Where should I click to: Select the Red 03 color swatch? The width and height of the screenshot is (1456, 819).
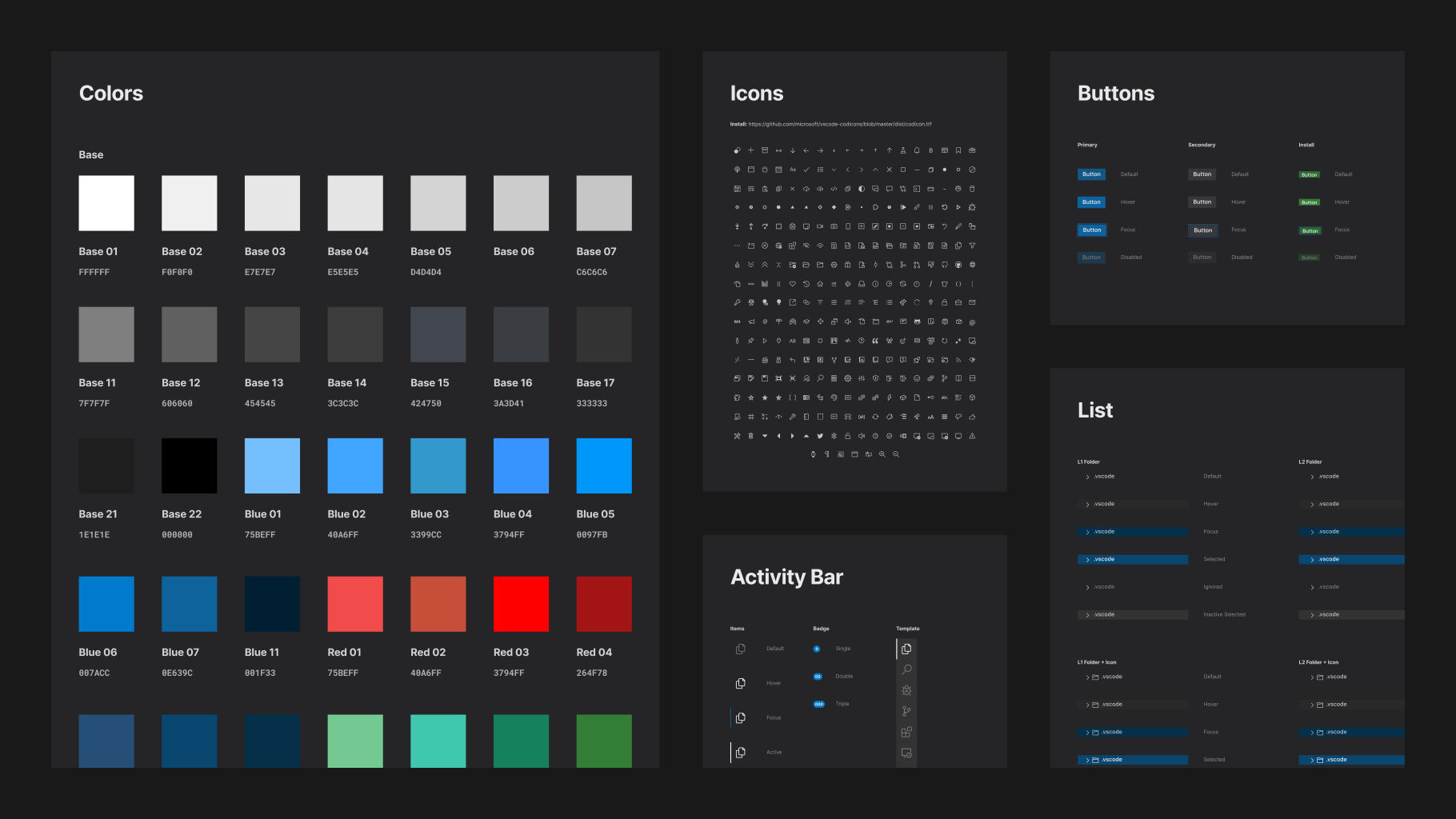click(521, 604)
